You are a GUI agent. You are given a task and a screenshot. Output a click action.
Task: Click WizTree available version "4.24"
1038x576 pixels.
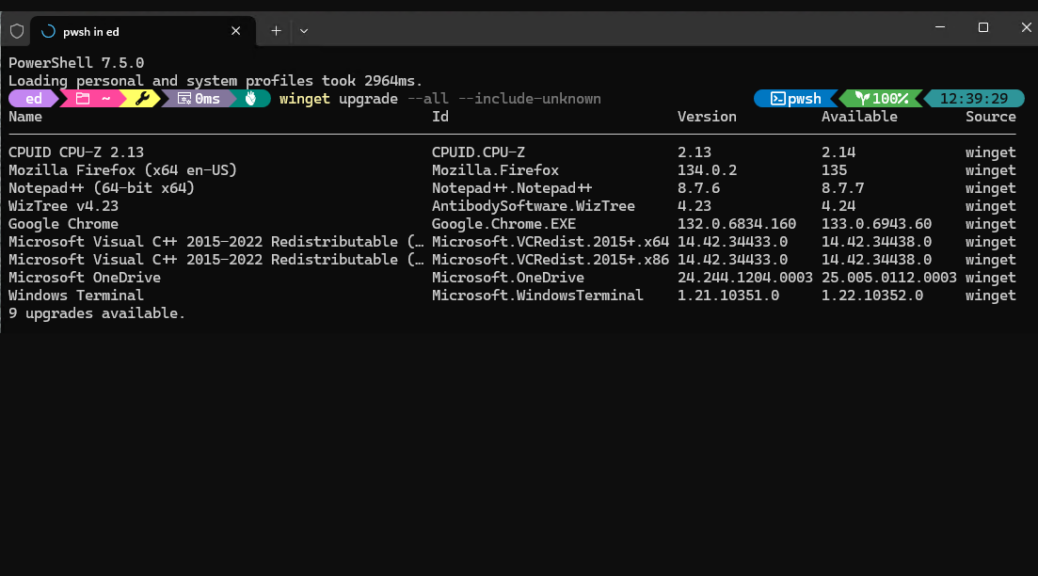(838, 206)
